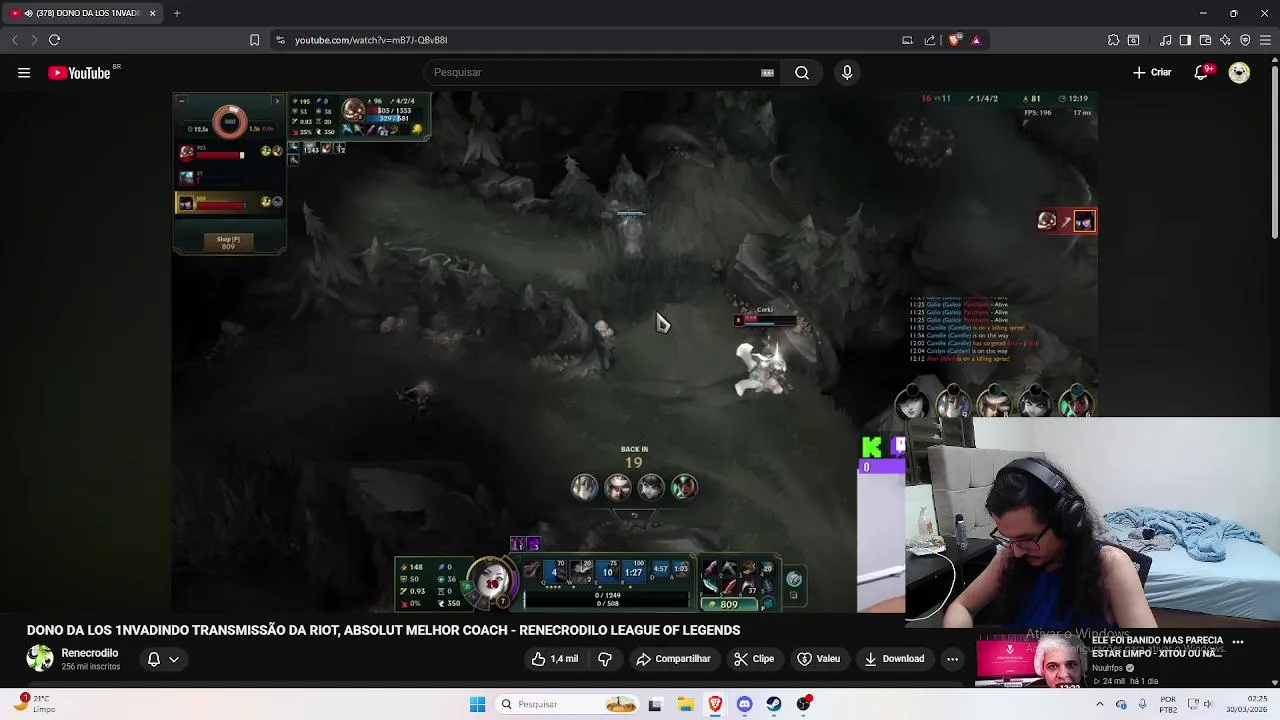Click the magnifier search button
1280x720 pixels.
[x=802, y=72]
